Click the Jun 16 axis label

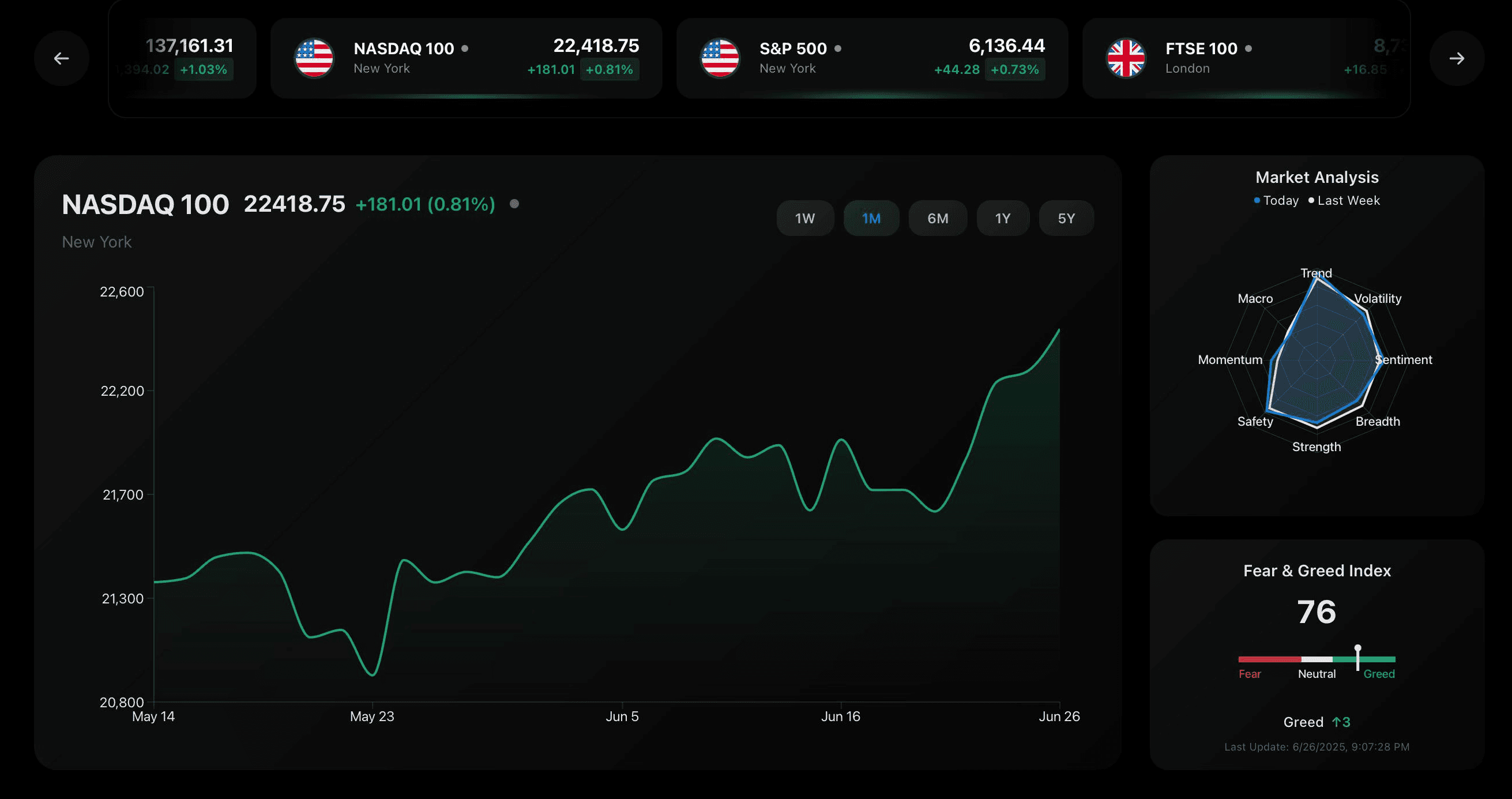click(x=840, y=717)
